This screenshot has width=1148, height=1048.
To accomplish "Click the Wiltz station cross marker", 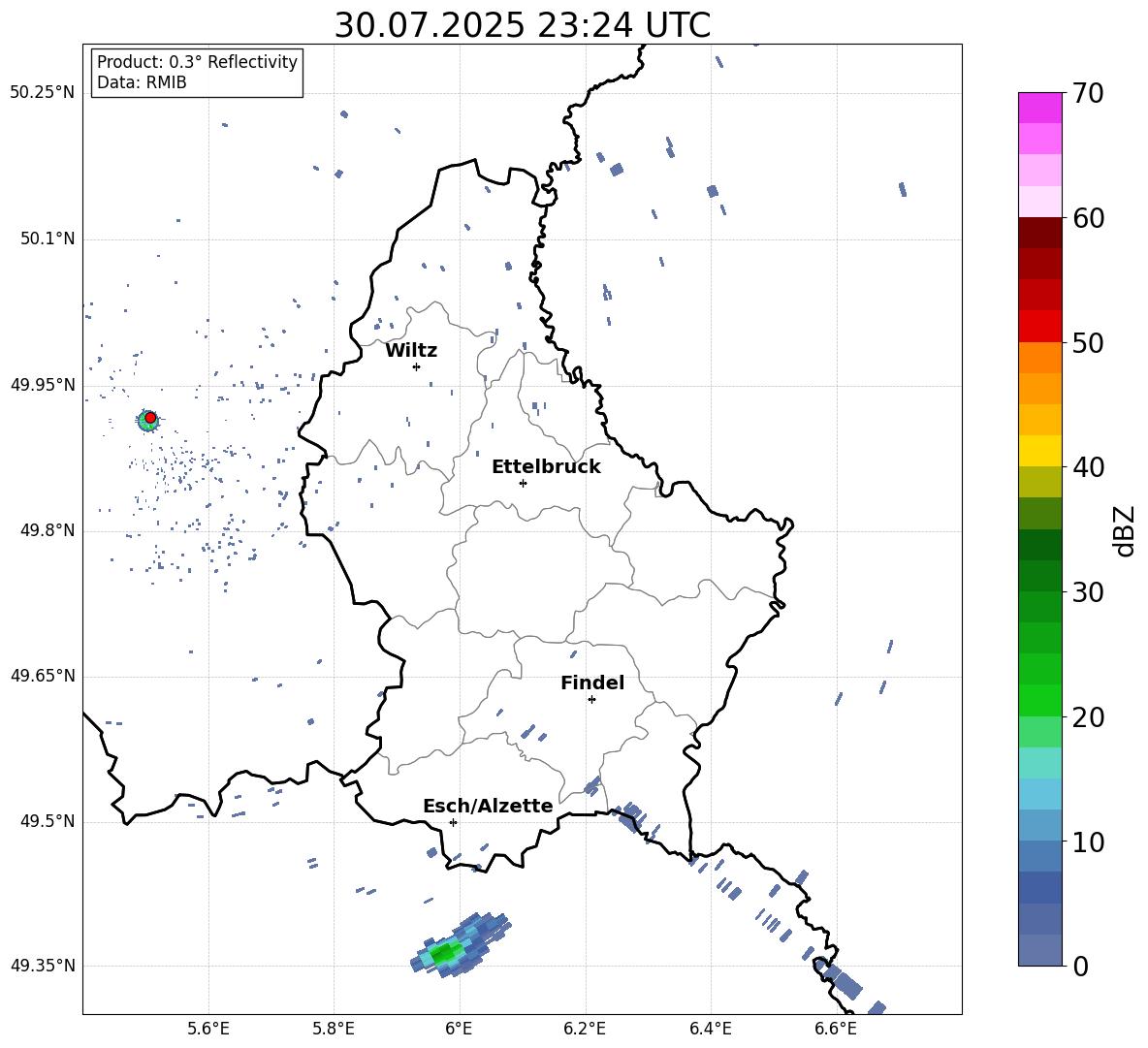I will (x=417, y=366).
